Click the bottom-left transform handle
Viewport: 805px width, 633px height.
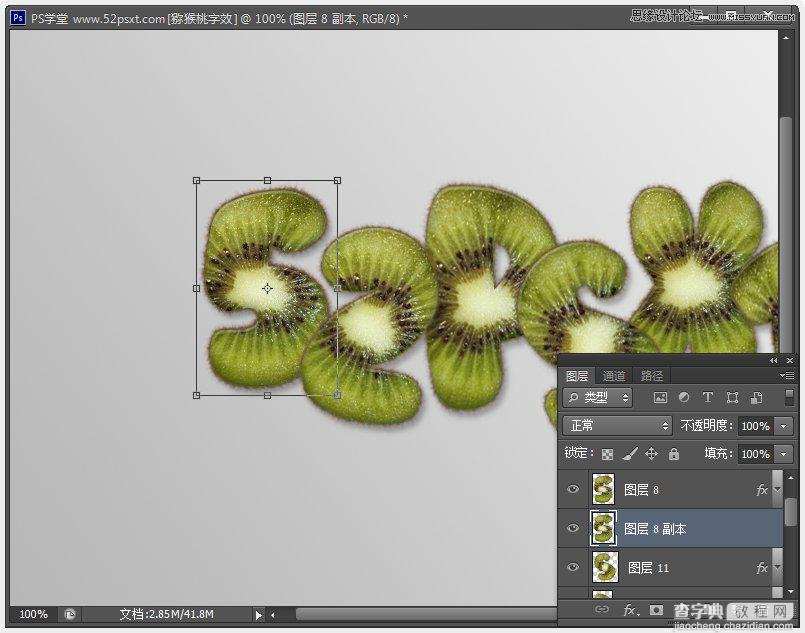point(196,395)
